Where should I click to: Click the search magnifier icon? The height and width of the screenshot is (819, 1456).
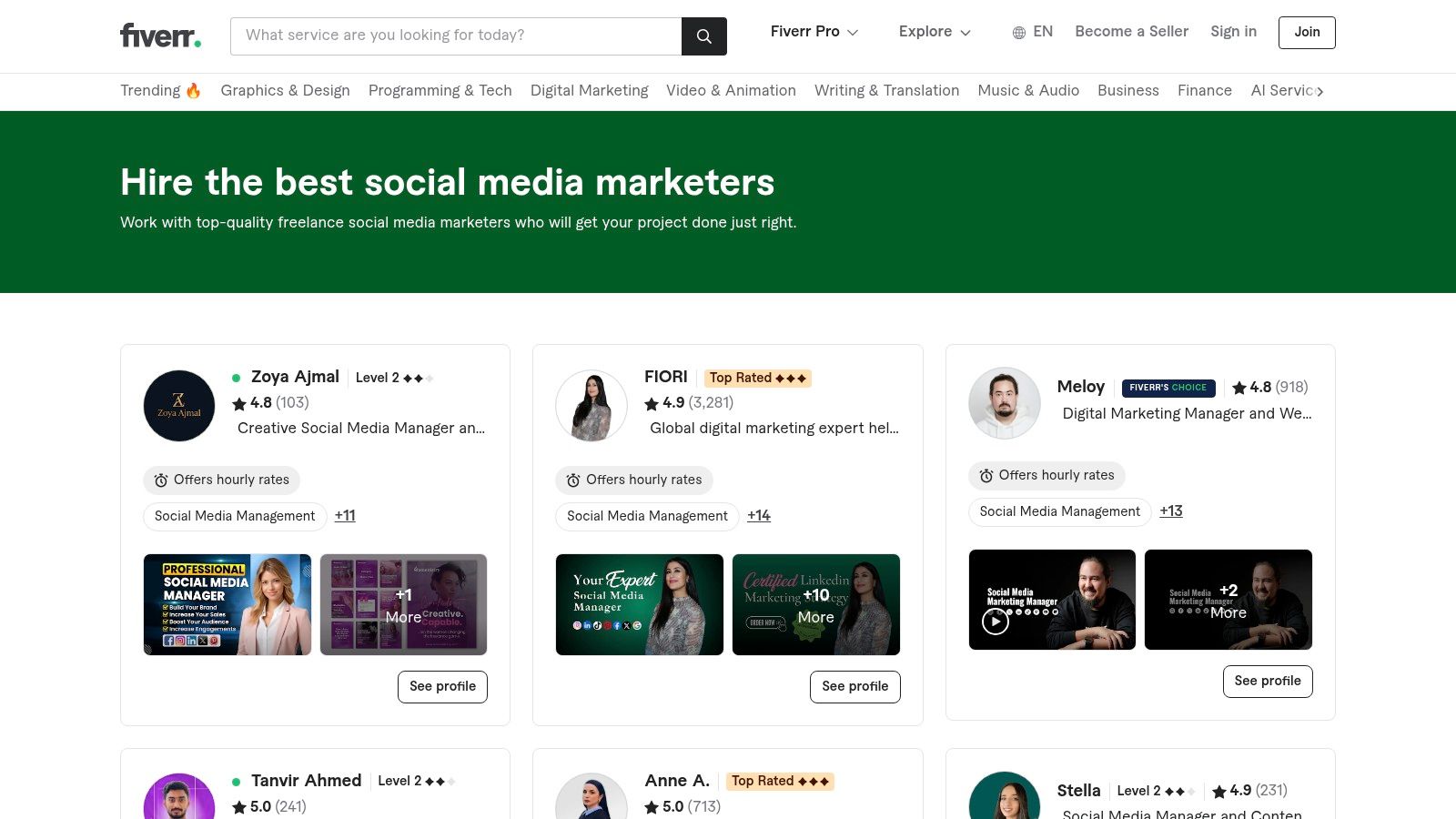coord(703,36)
